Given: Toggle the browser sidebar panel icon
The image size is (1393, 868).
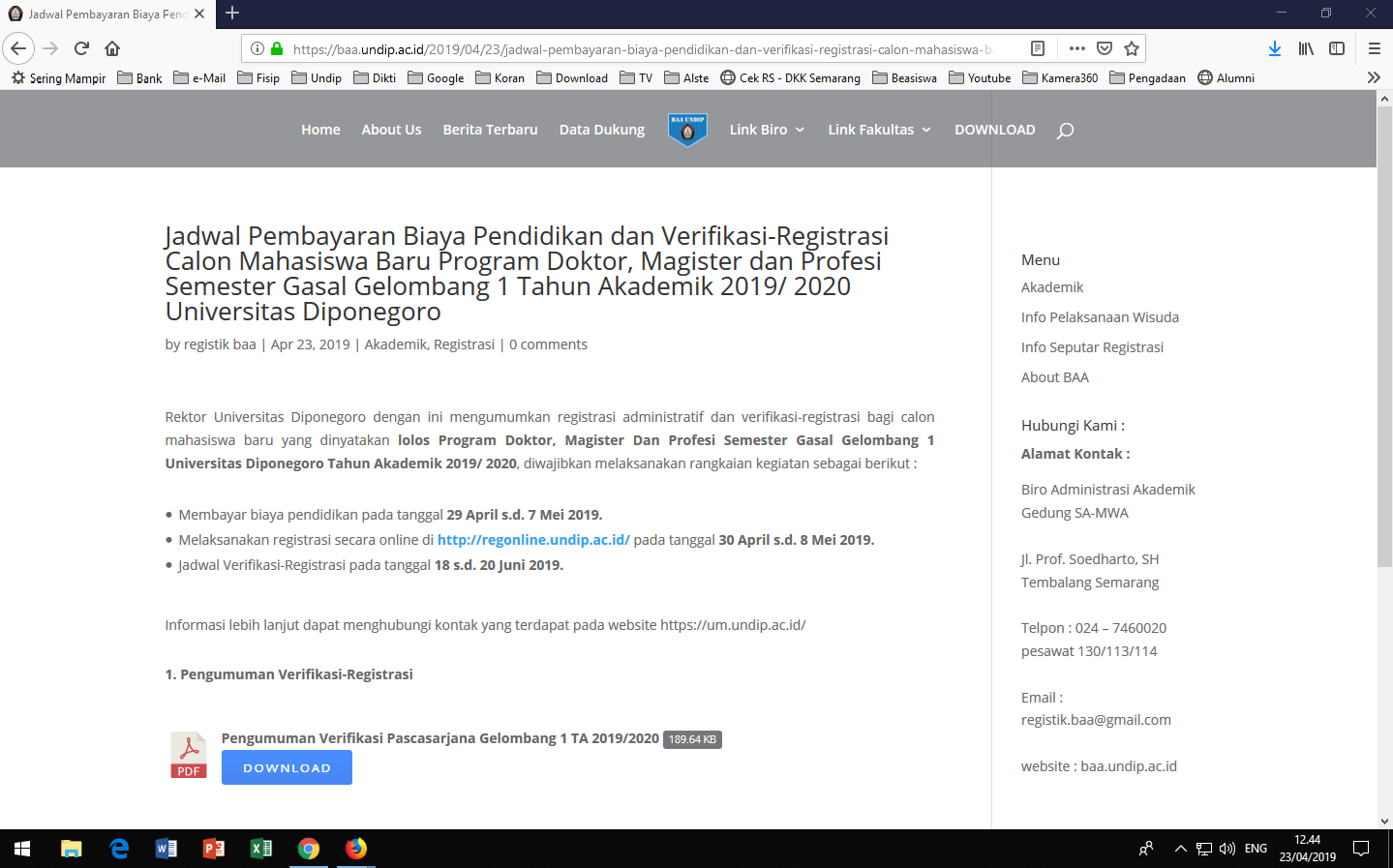Looking at the screenshot, I should [x=1336, y=47].
